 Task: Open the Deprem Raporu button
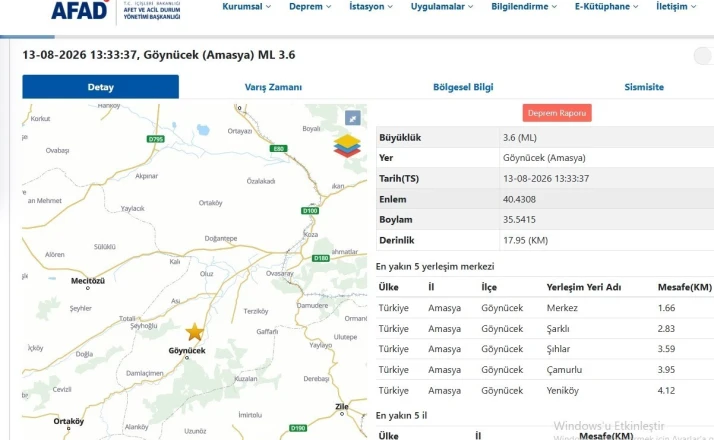557,113
